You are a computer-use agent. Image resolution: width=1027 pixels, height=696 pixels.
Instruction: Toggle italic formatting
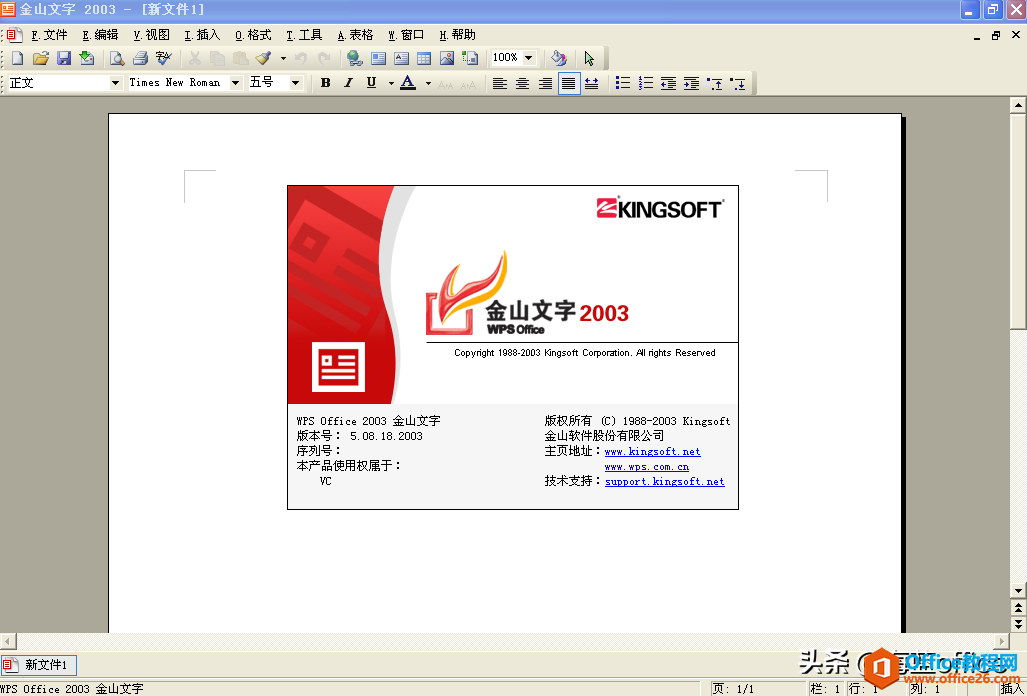[x=348, y=83]
